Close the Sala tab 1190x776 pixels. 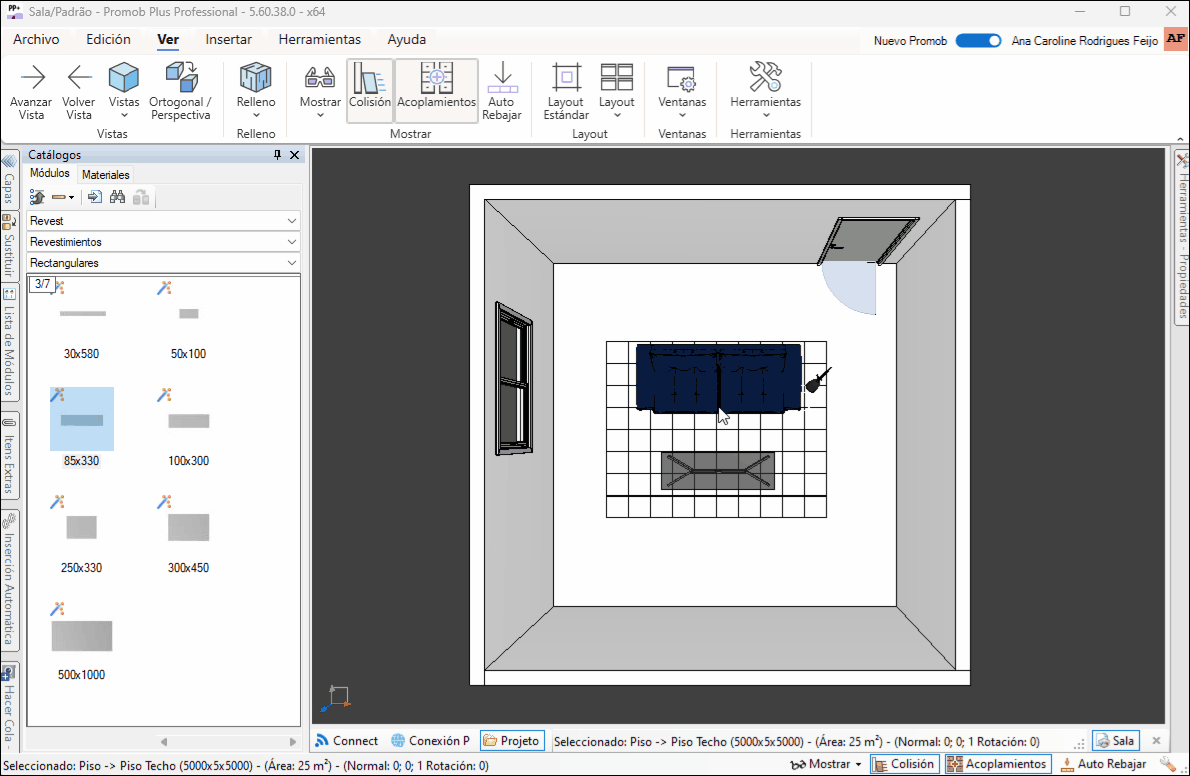click(1157, 741)
